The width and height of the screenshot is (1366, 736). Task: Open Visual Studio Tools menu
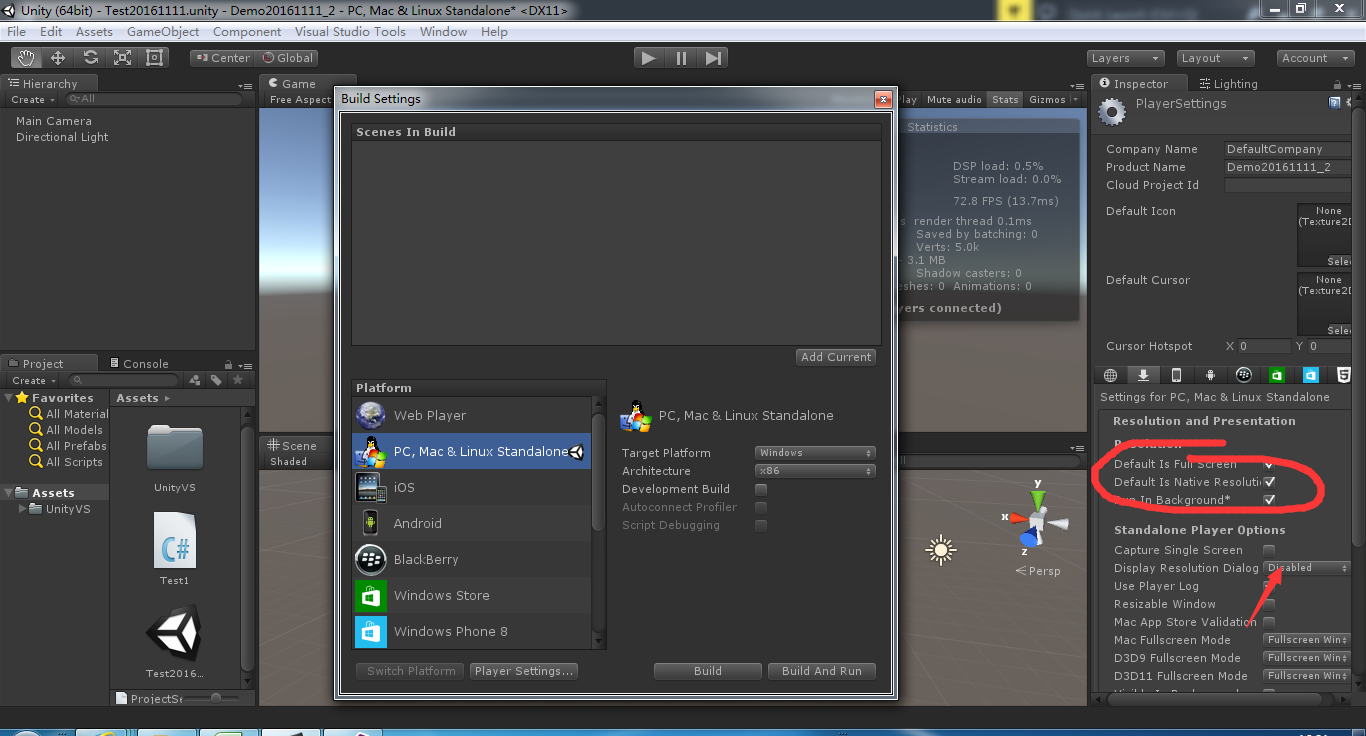pos(350,32)
